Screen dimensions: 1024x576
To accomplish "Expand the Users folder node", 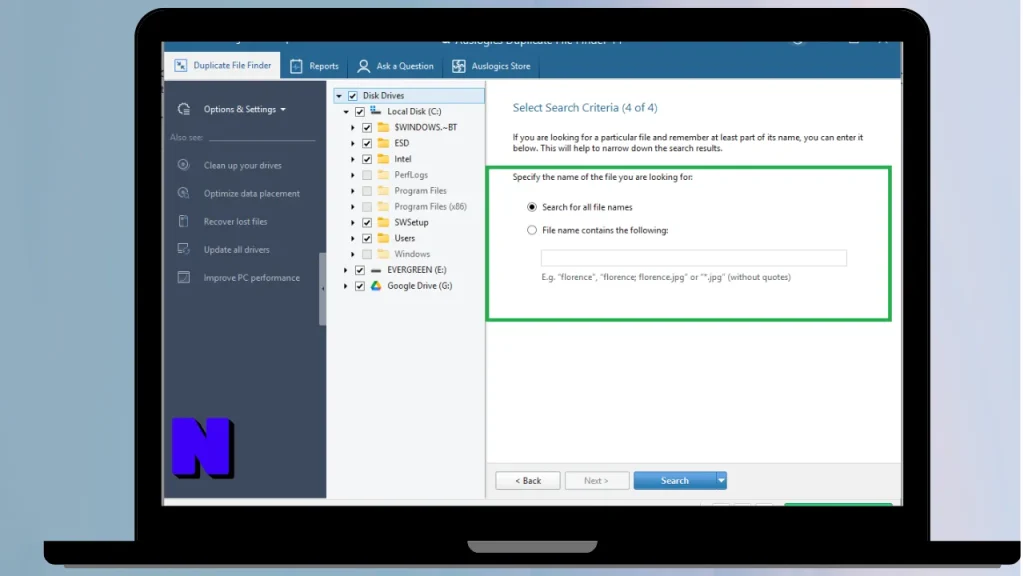I will point(353,238).
